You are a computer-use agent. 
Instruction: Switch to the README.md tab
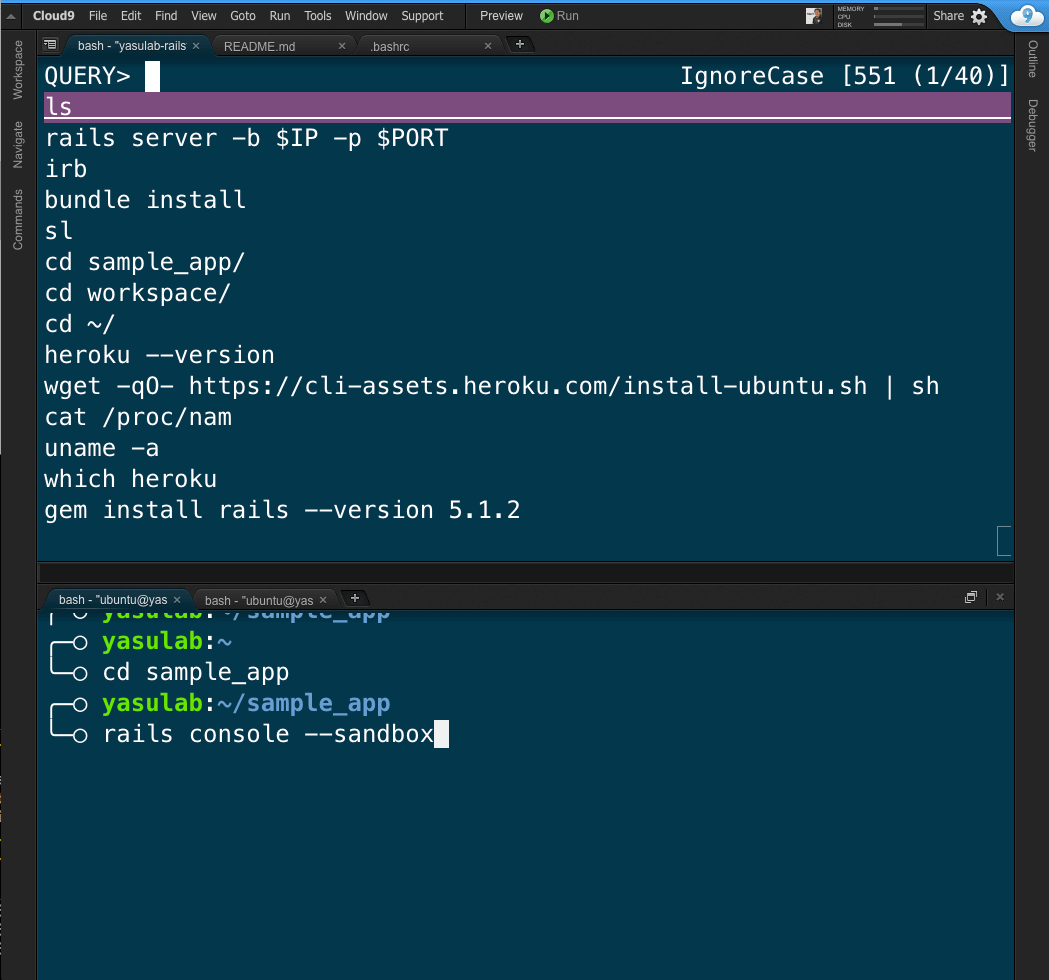pos(260,46)
